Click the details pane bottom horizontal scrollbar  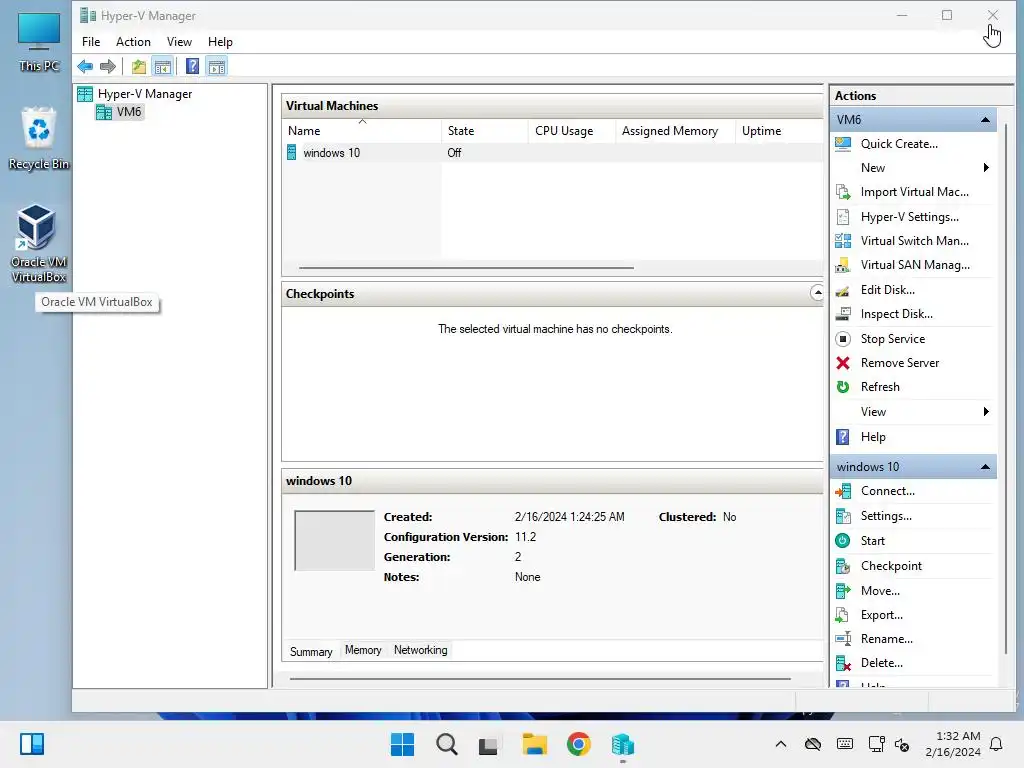coord(540,679)
